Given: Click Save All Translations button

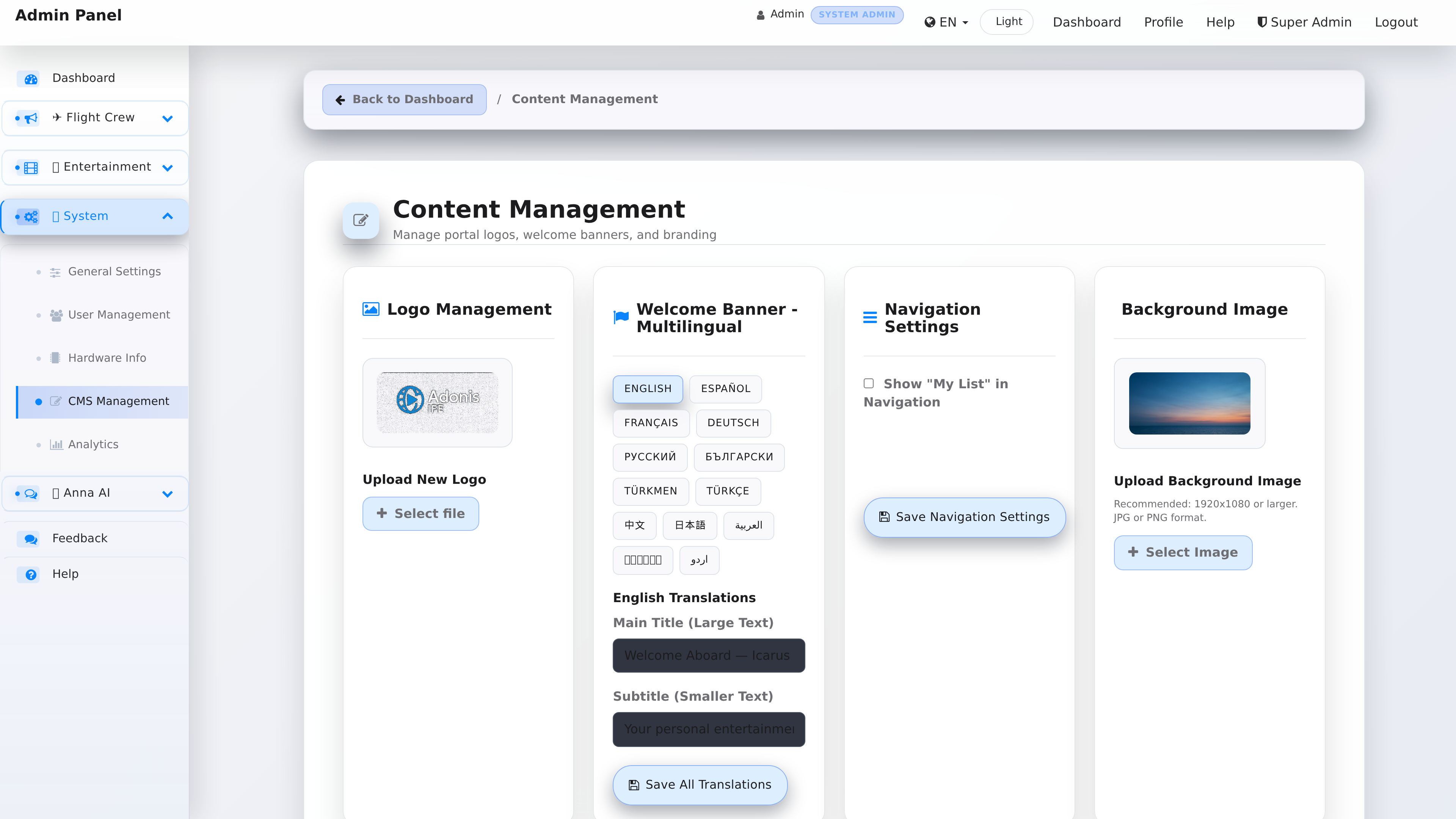Looking at the screenshot, I should (700, 785).
